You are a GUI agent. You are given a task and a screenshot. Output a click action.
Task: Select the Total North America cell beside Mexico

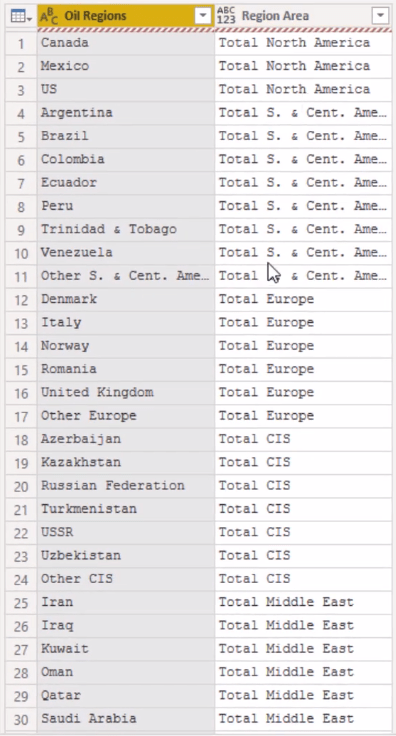[x=303, y=66]
